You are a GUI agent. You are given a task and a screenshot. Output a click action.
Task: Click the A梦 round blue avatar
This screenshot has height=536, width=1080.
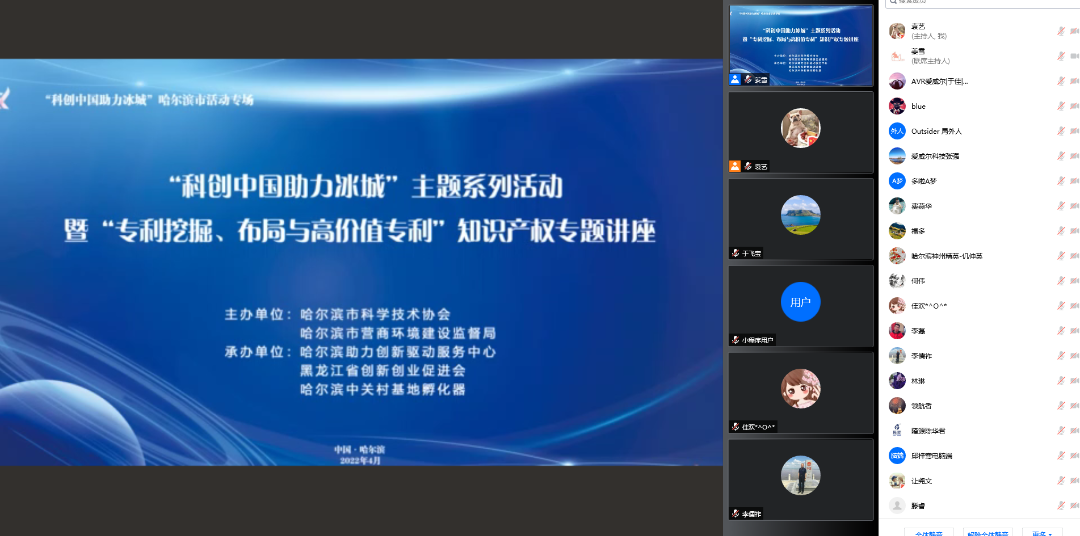coord(897,181)
